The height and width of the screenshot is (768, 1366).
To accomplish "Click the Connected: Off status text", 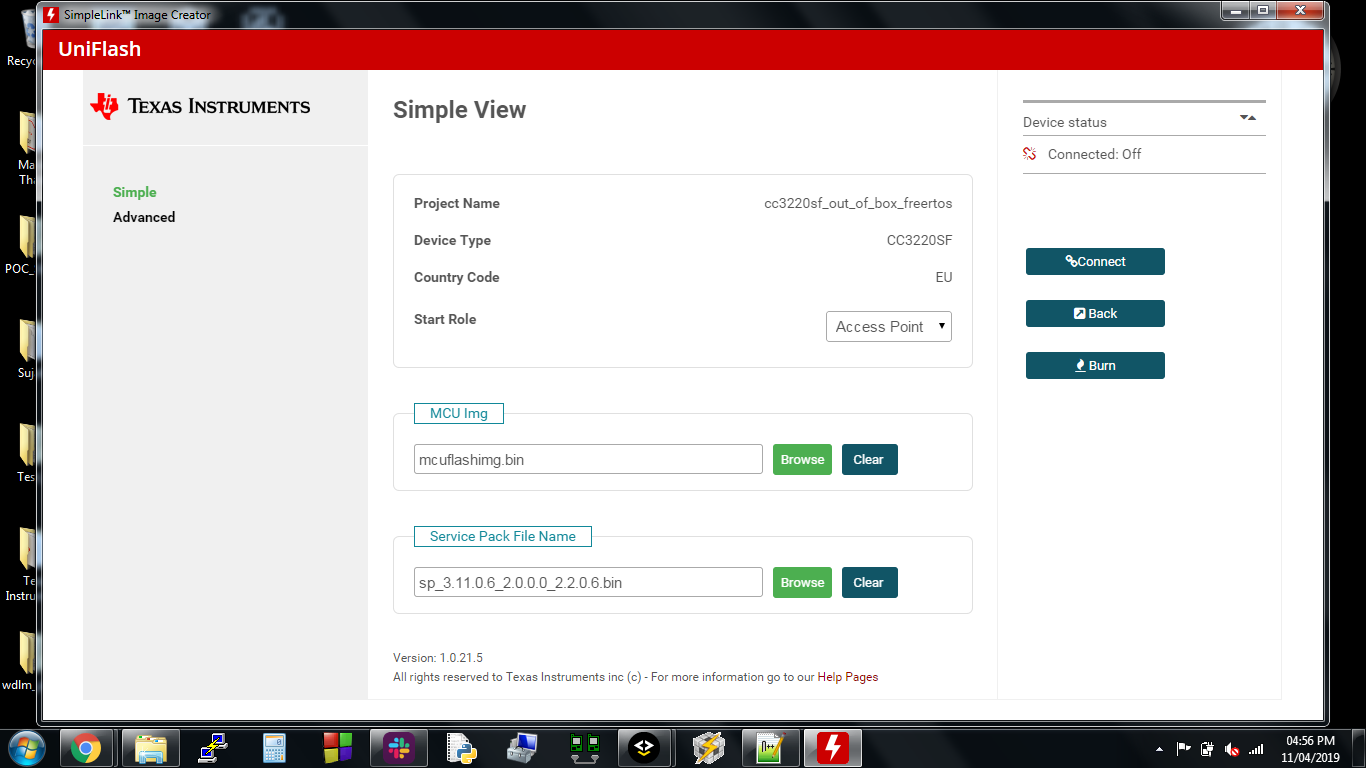I will [x=1094, y=154].
